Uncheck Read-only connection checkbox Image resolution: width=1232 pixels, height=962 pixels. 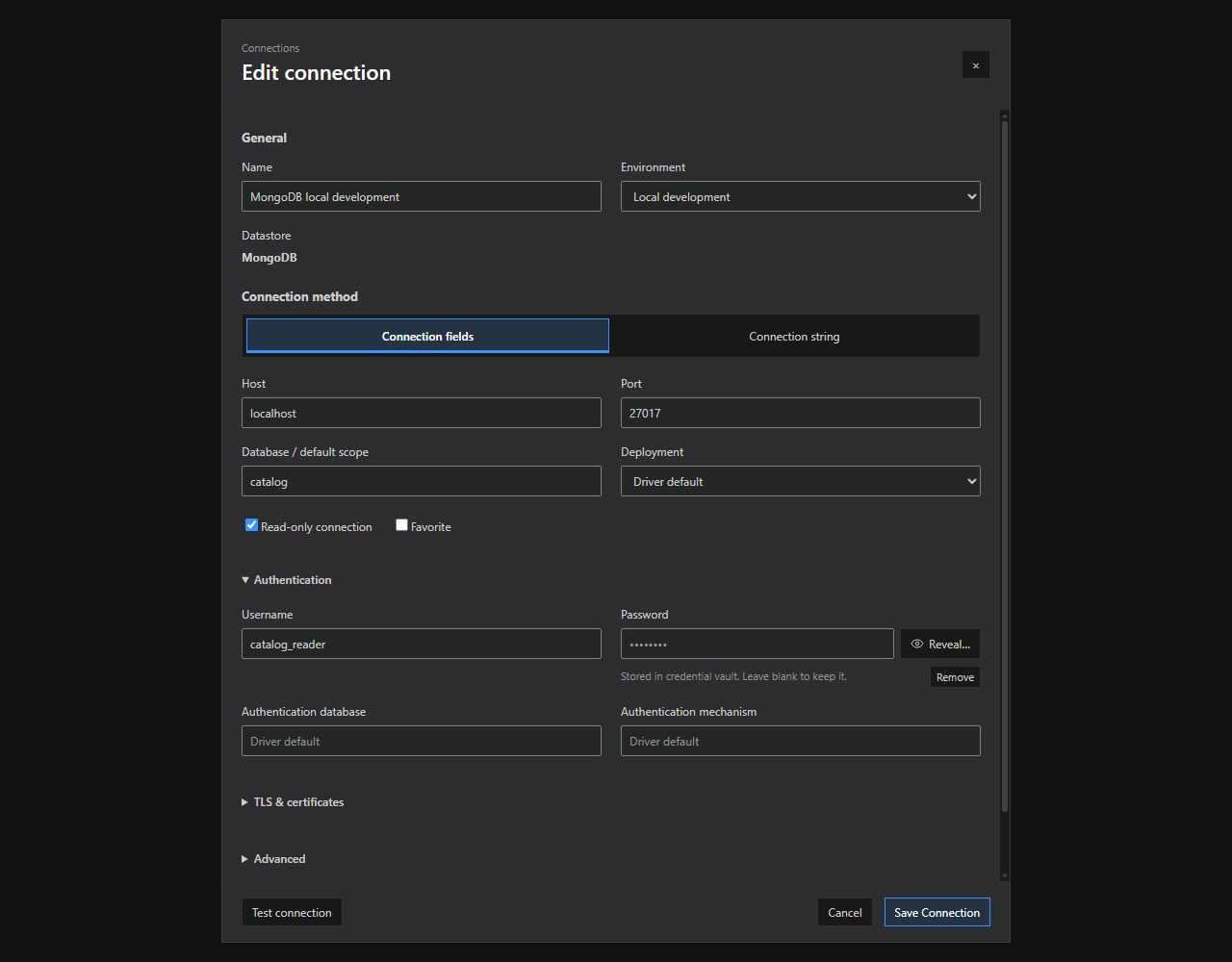pyautogui.click(x=252, y=525)
